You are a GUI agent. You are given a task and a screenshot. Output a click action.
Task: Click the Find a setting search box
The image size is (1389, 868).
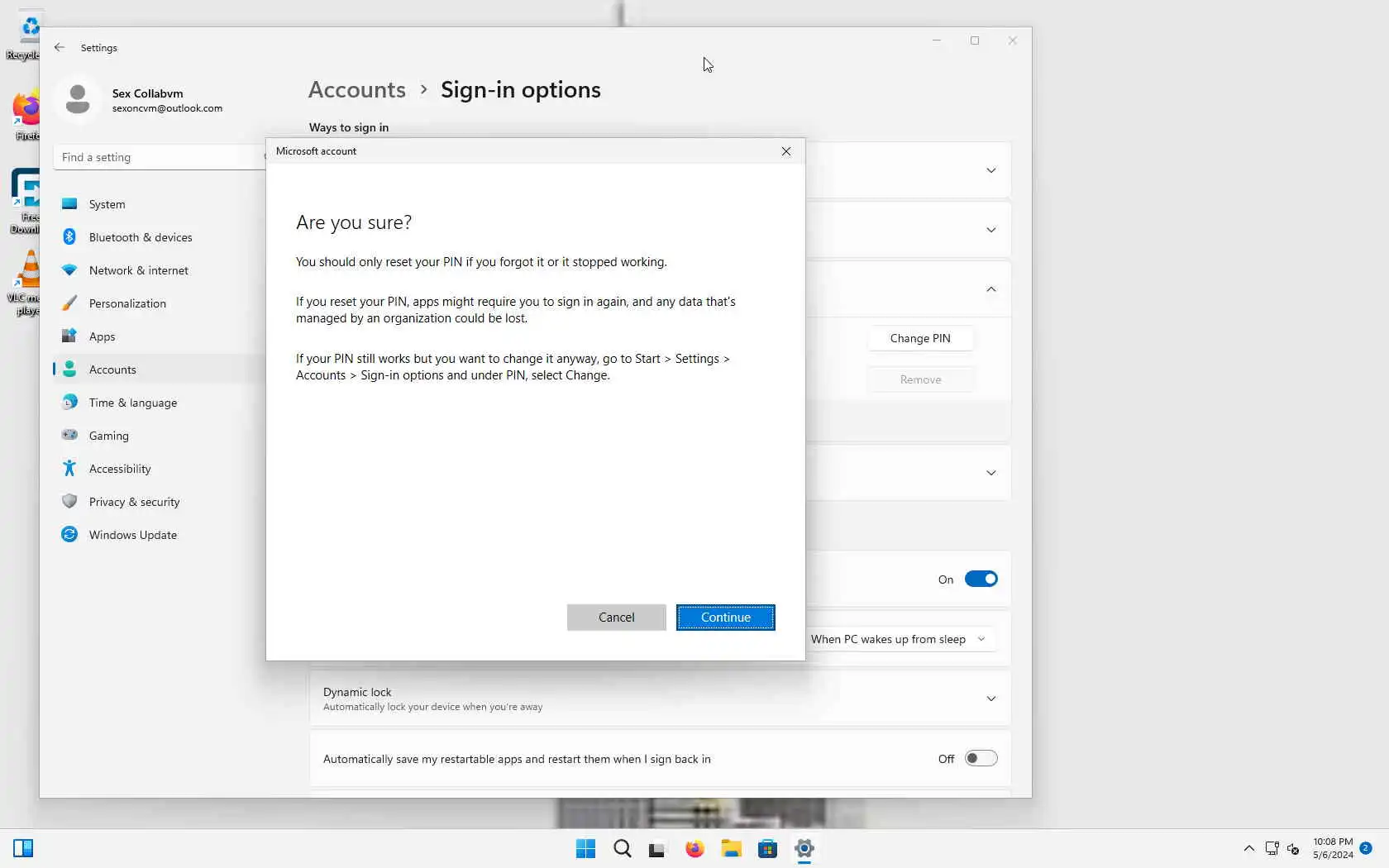[160, 157]
